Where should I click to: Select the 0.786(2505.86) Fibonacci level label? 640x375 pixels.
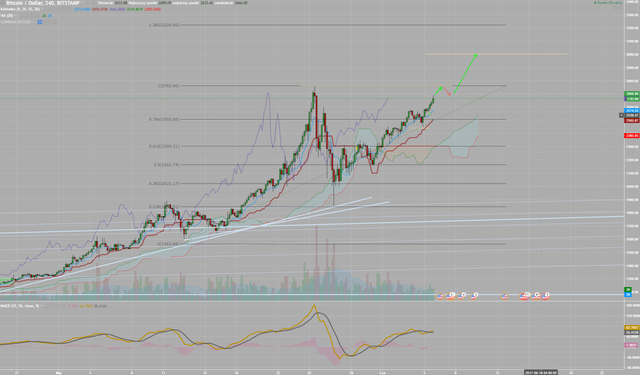[164, 120]
